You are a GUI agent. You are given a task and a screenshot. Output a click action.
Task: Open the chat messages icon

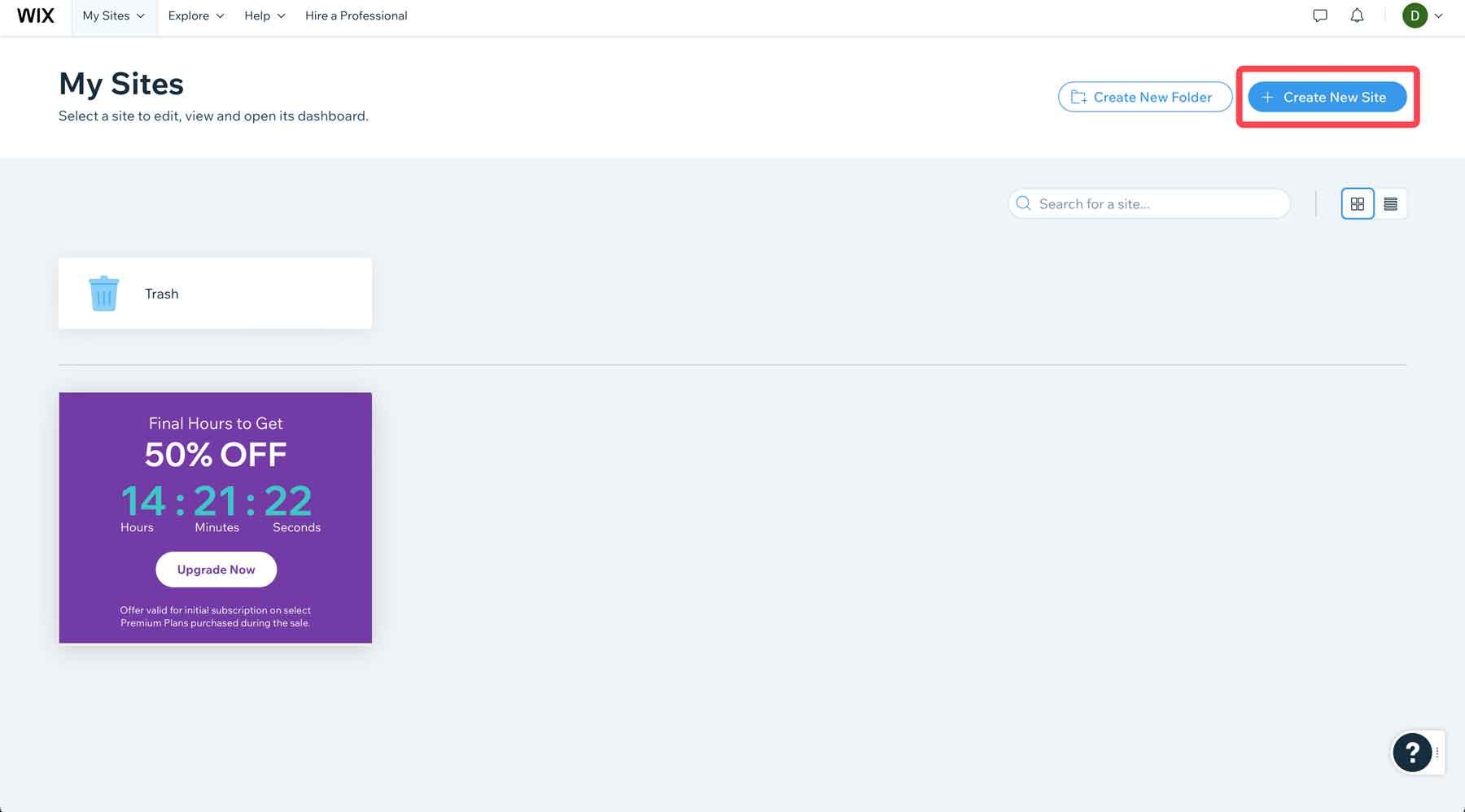coord(1320,15)
